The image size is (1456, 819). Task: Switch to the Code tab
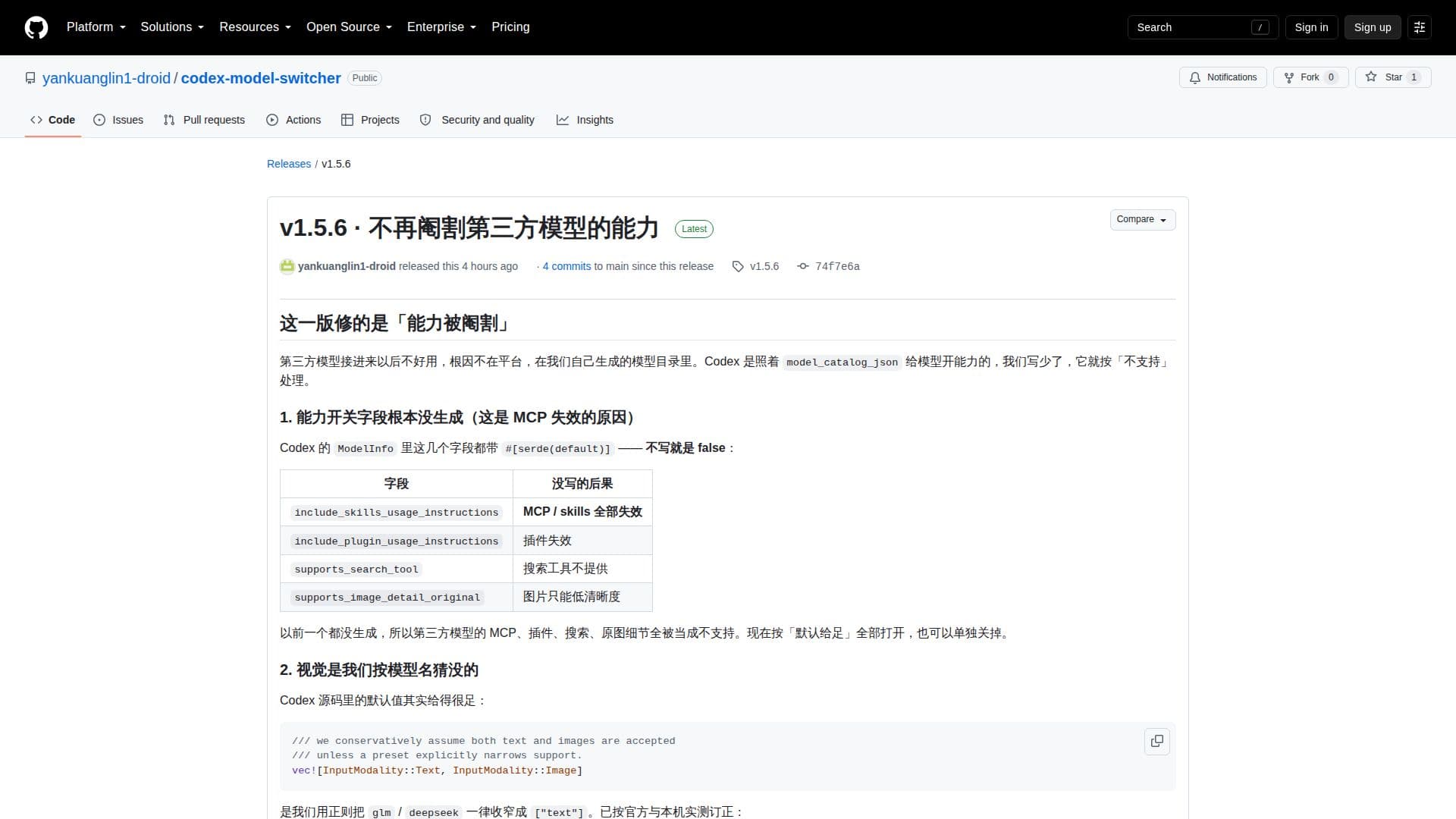click(52, 120)
